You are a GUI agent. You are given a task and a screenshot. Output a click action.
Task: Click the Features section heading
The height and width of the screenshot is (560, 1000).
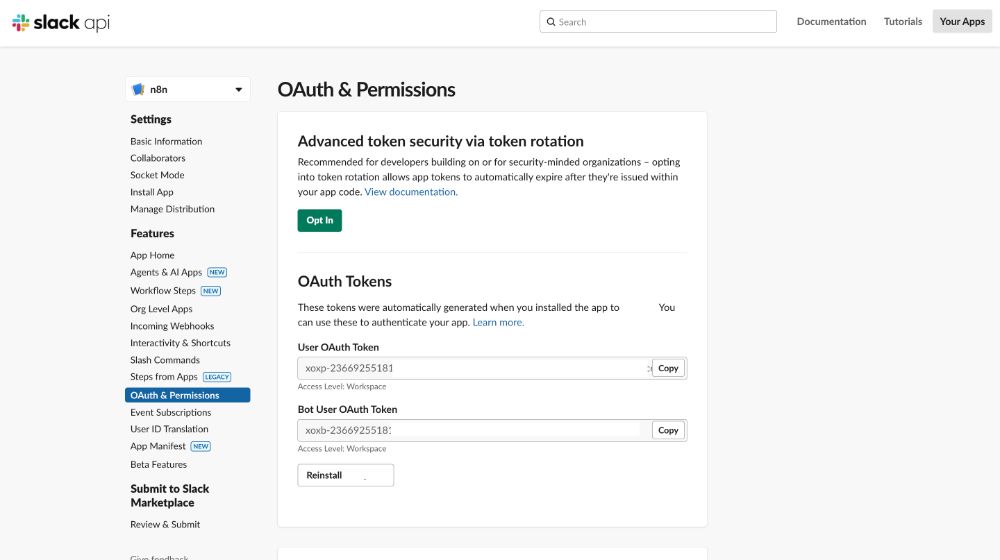click(152, 233)
